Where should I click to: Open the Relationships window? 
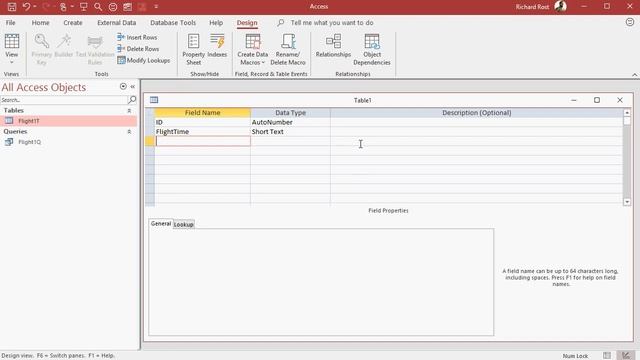coord(333,46)
